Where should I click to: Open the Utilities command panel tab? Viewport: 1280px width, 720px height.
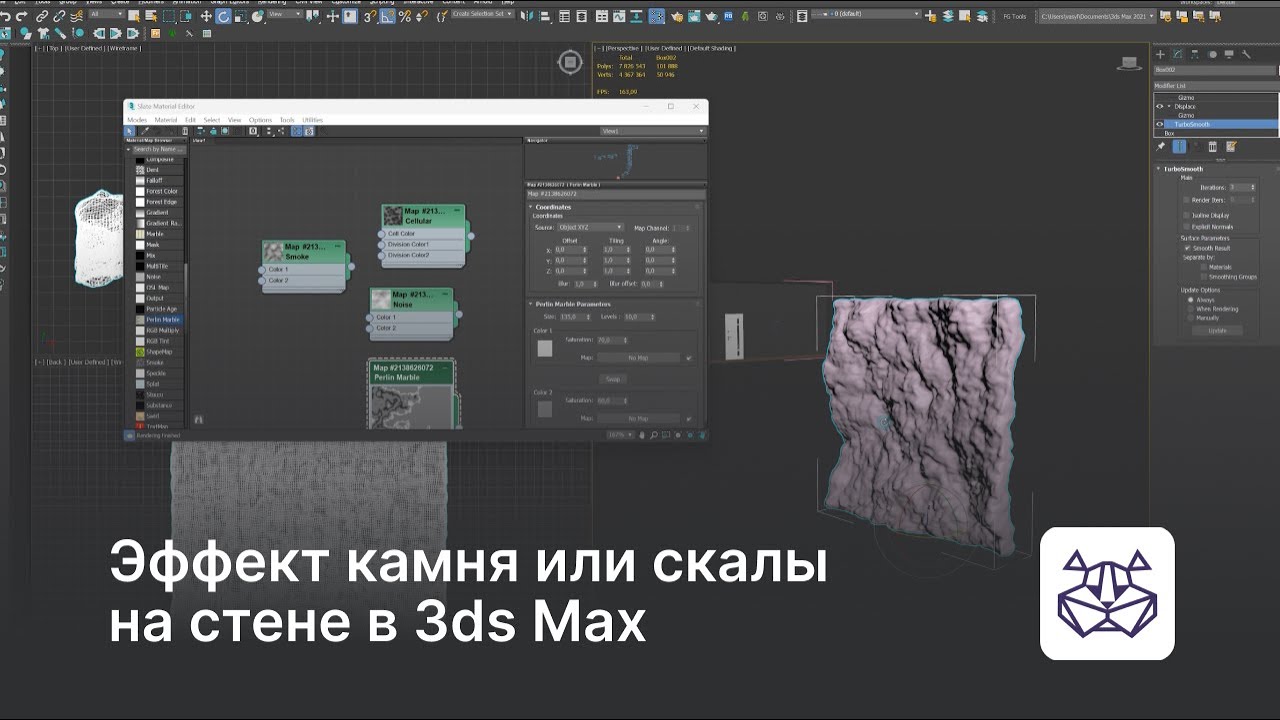1246,54
